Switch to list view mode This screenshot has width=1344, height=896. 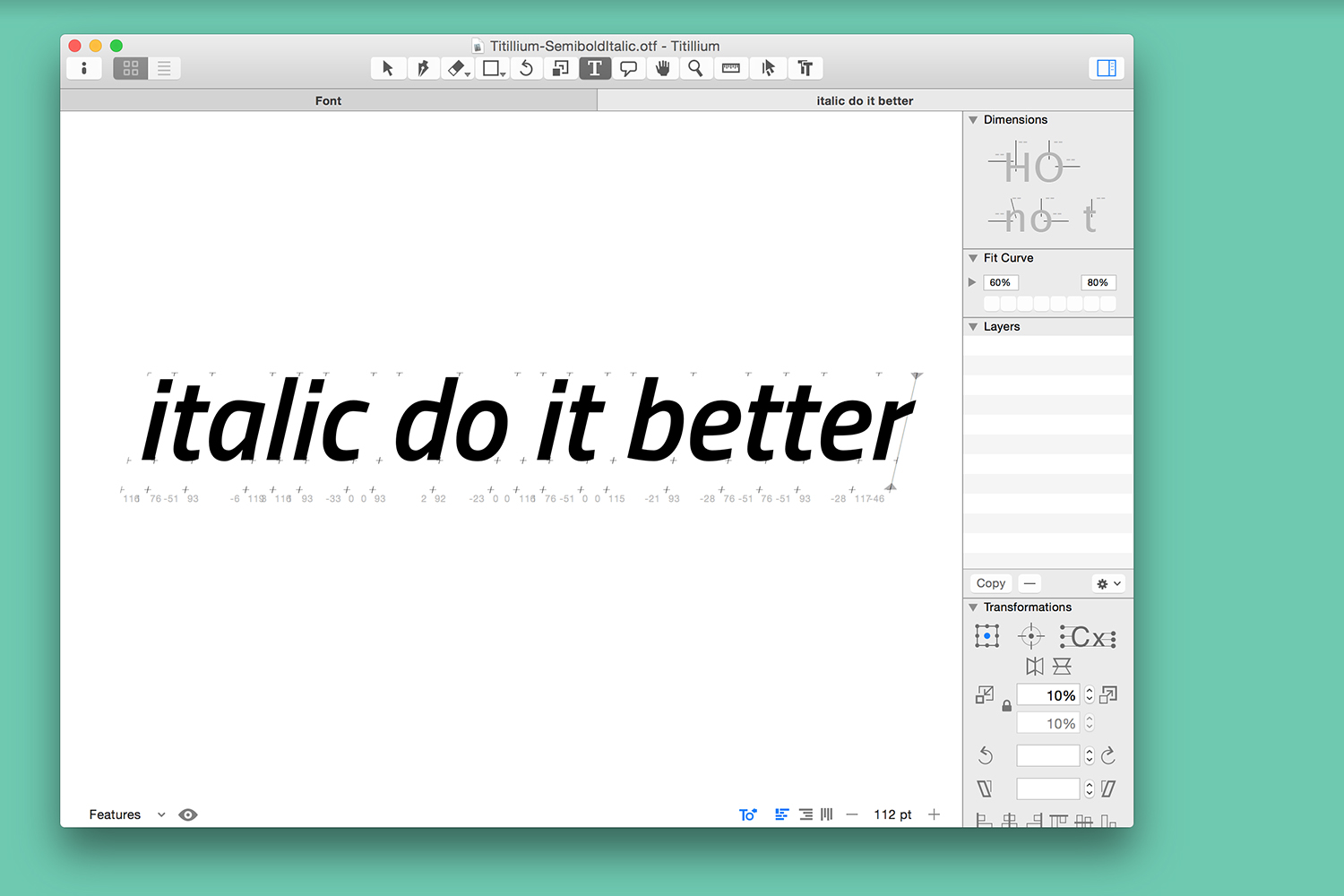pyautogui.click(x=164, y=68)
